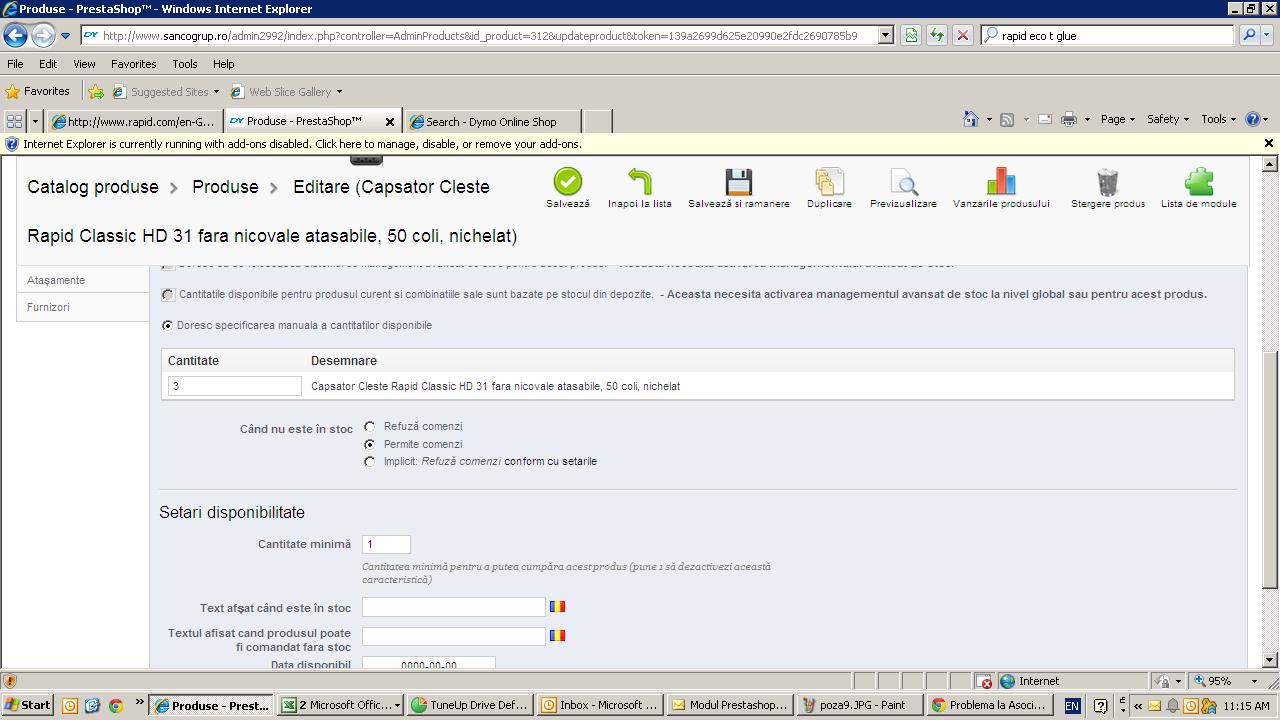Viewport: 1280px width, 720px height.
Task: Expand the address bar URL dropdown
Action: click(x=885, y=35)
